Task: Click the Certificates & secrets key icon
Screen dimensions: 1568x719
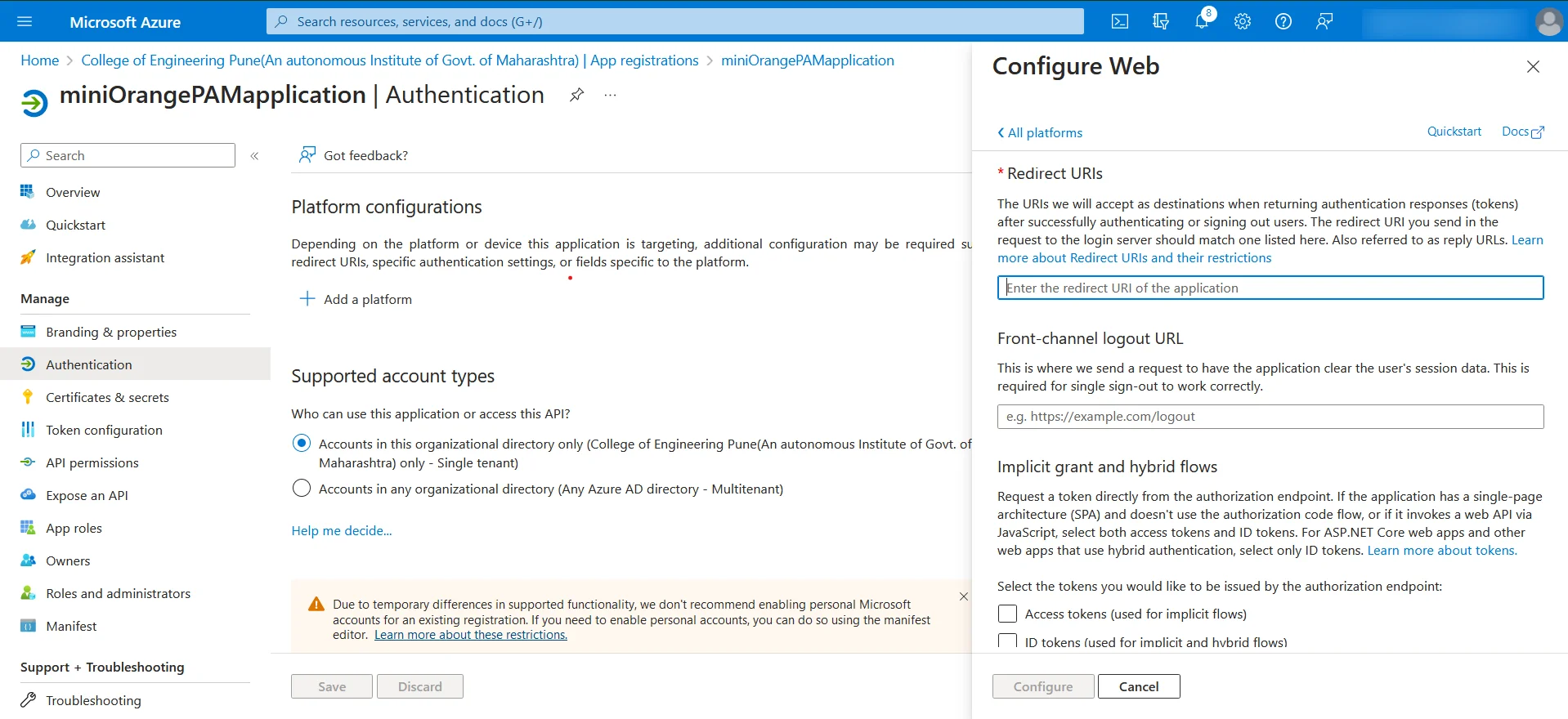Action: click(28, 397)
